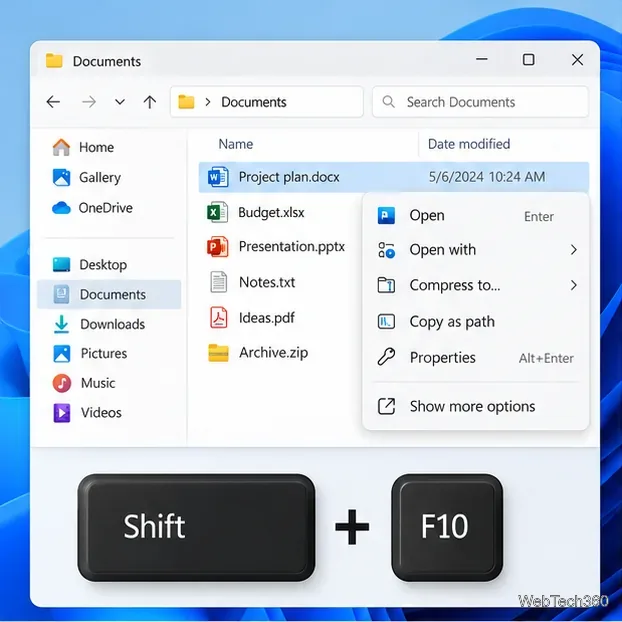Image resolution: width=622 pixels, height=622 pixels.
Task: Click Documents in the address bar
Action: coord(254,102)
